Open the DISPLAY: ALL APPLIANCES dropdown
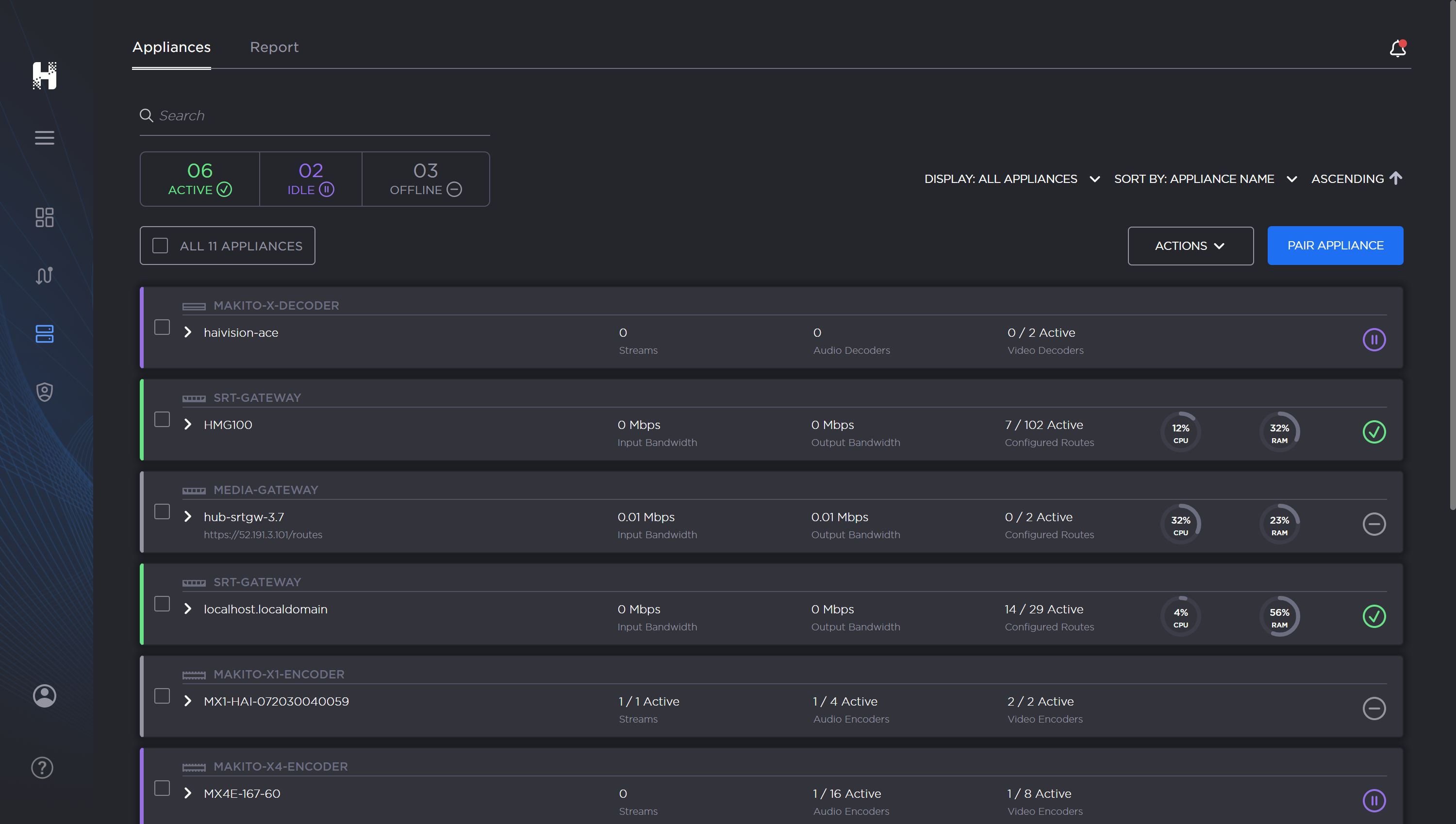 pyautogui.click(x=1012, y=179)
